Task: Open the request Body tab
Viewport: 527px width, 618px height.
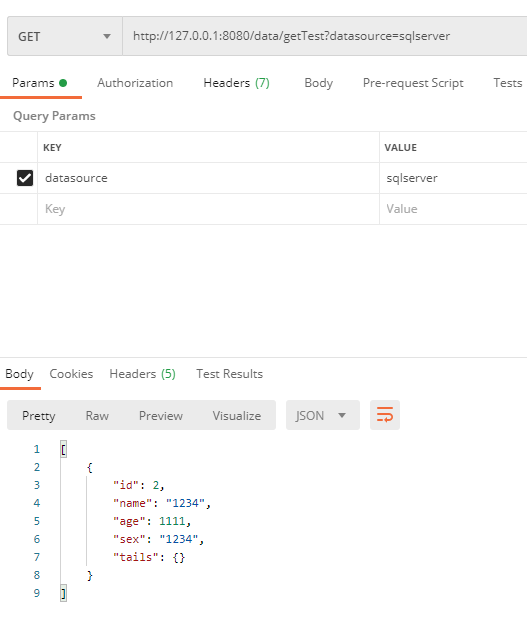Action: point(318,83)
